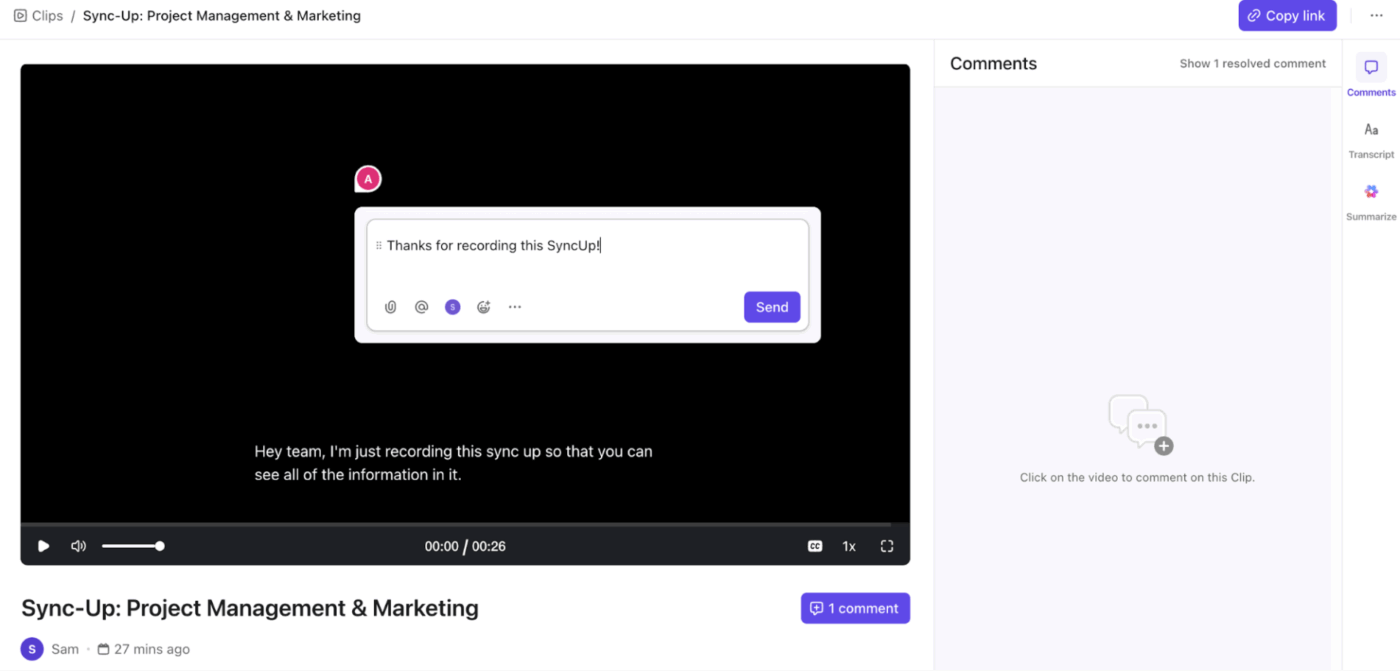This screenshot has width=1400, height=671.
Task: Open the 1x playback speed selector
Action: [849, 546]
